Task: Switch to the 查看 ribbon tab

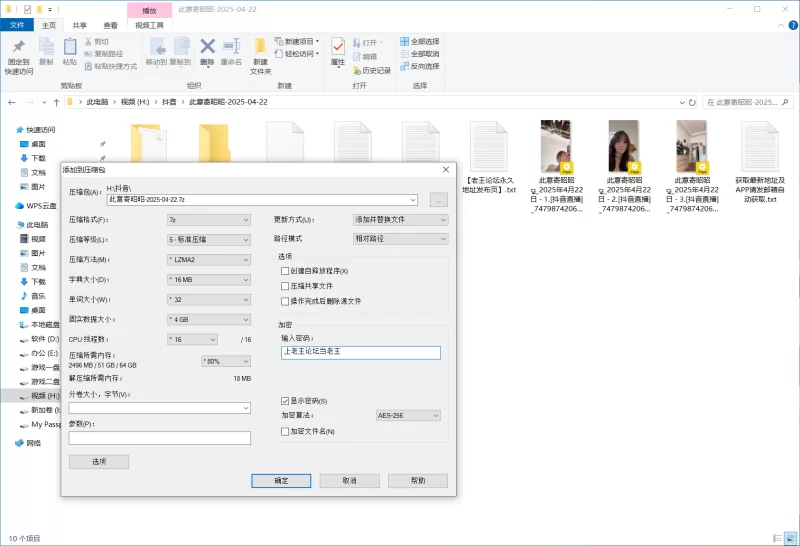Action: [110, 25]
